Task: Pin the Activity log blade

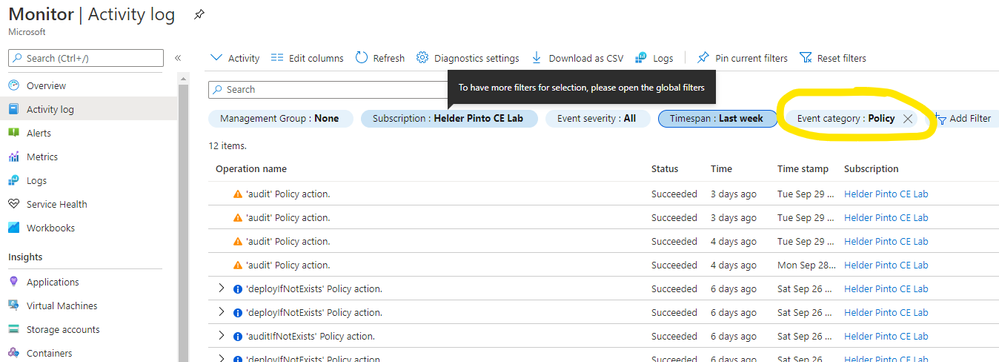Action: click(199, 15)
